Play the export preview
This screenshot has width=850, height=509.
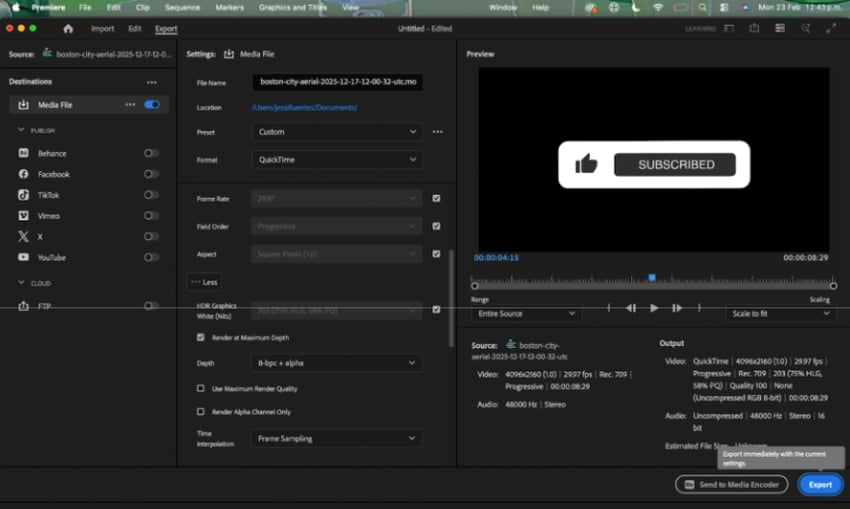654,308
